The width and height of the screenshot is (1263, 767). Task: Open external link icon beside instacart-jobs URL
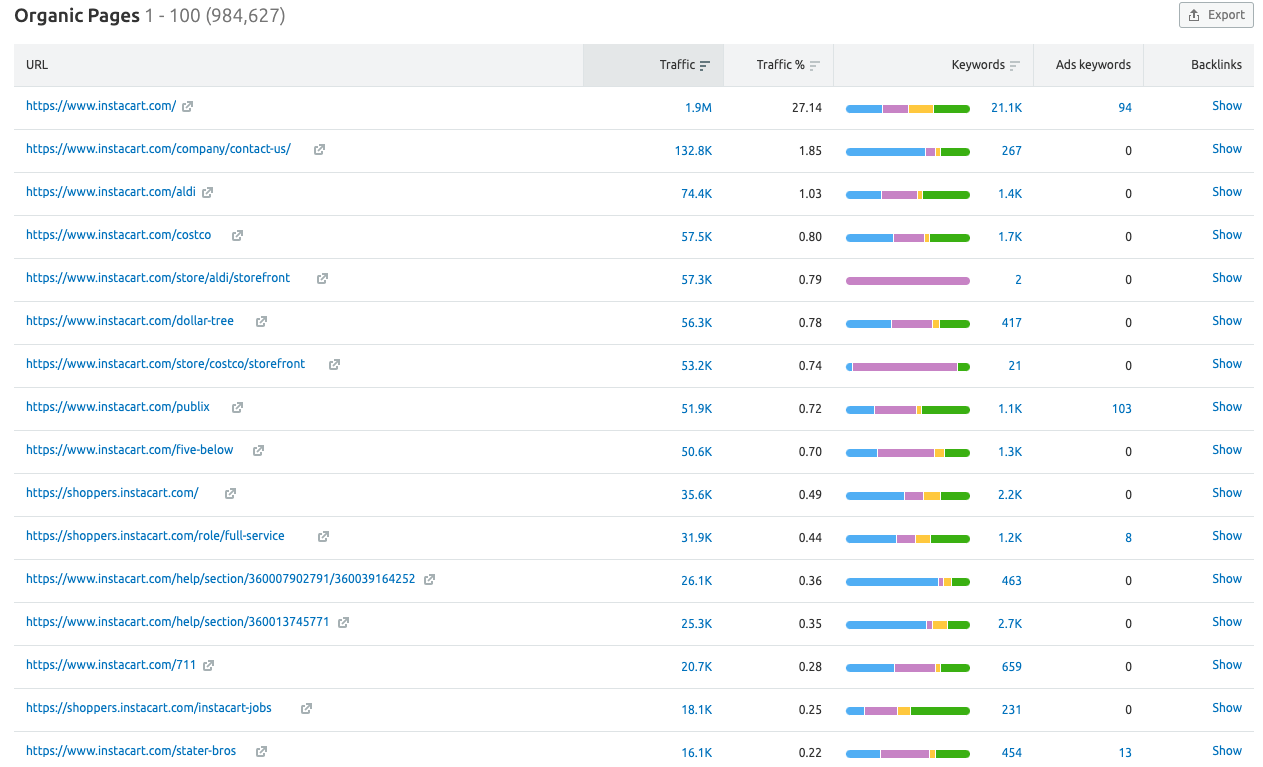coord(306,708)
